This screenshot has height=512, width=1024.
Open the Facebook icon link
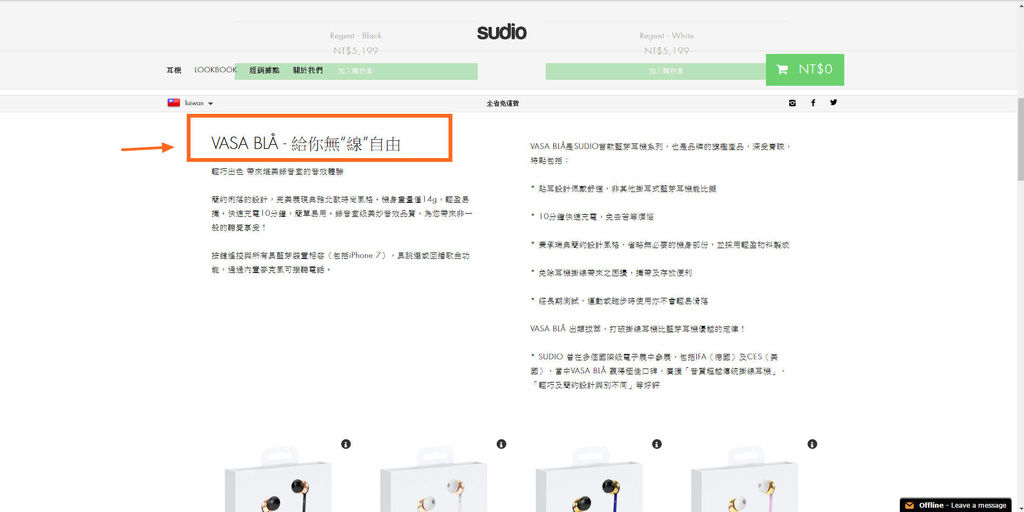click(x=813, y=103)
